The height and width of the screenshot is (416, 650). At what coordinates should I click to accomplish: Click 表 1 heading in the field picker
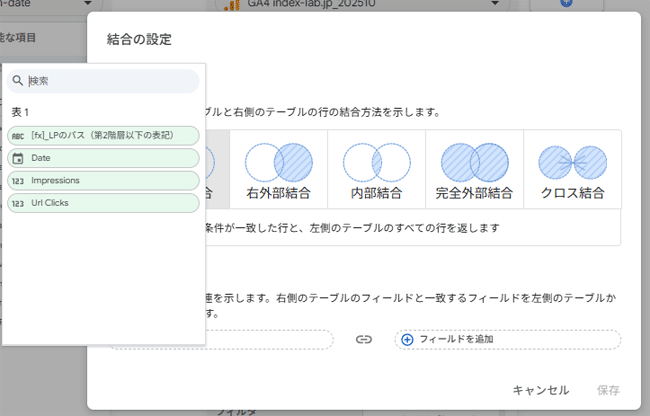coord(20,112)
